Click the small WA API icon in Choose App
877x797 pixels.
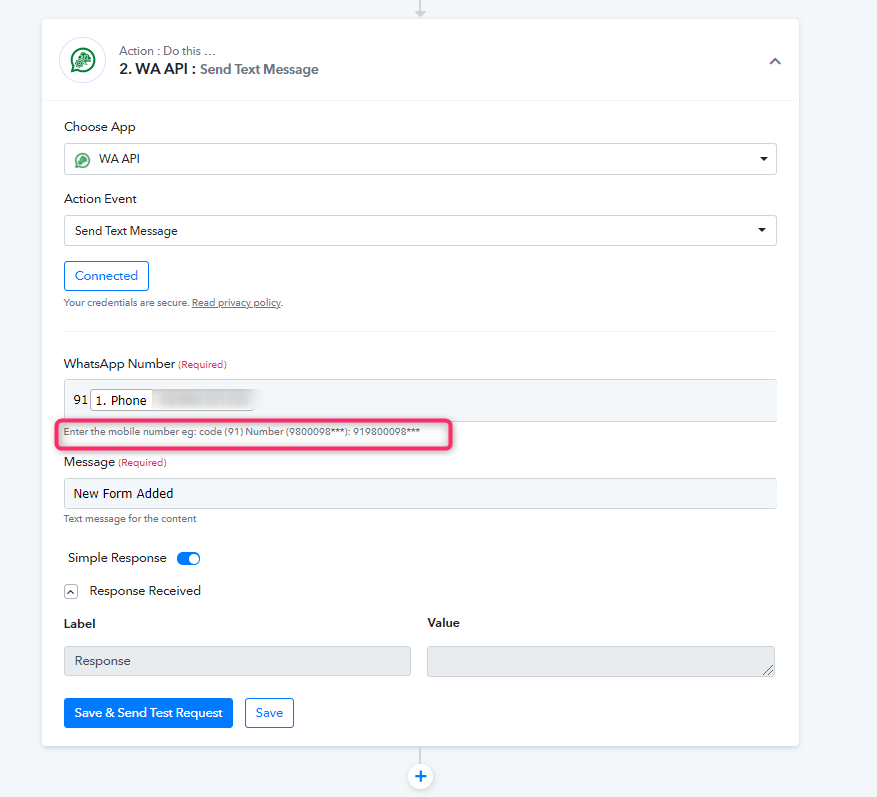[83, 160]
